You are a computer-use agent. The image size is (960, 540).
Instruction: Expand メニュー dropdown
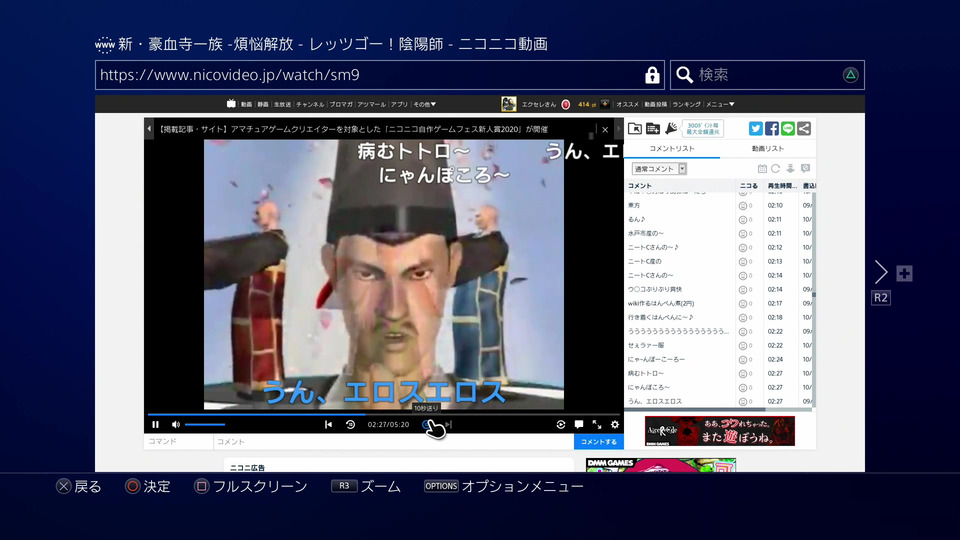click(720, 104)
